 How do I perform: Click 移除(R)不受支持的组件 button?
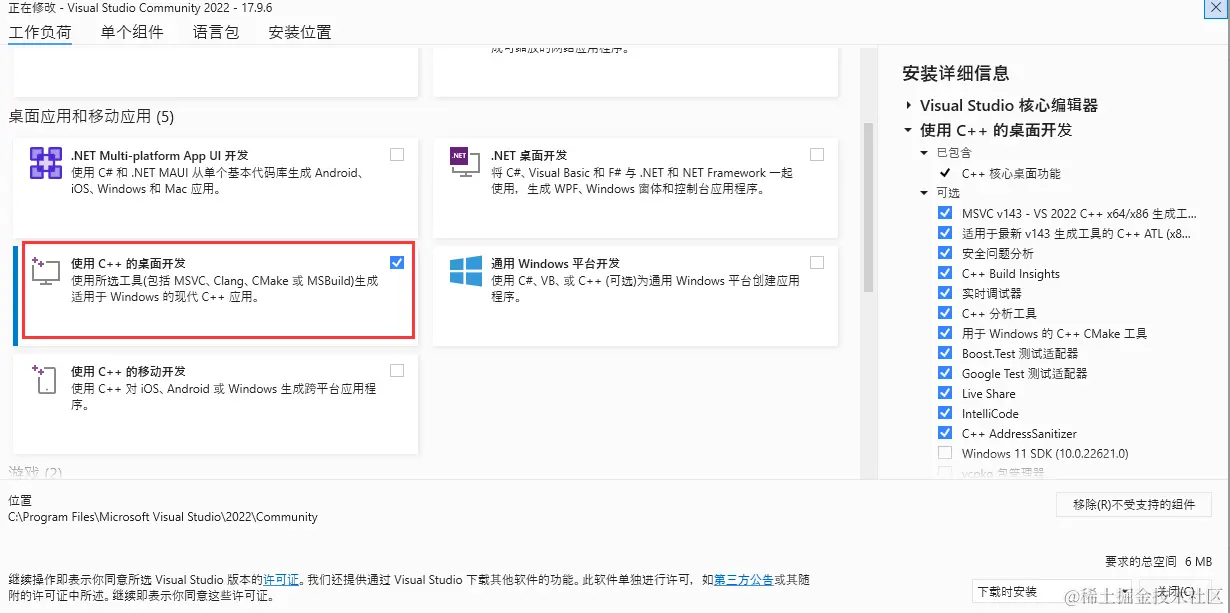[x=1133, y=505]
